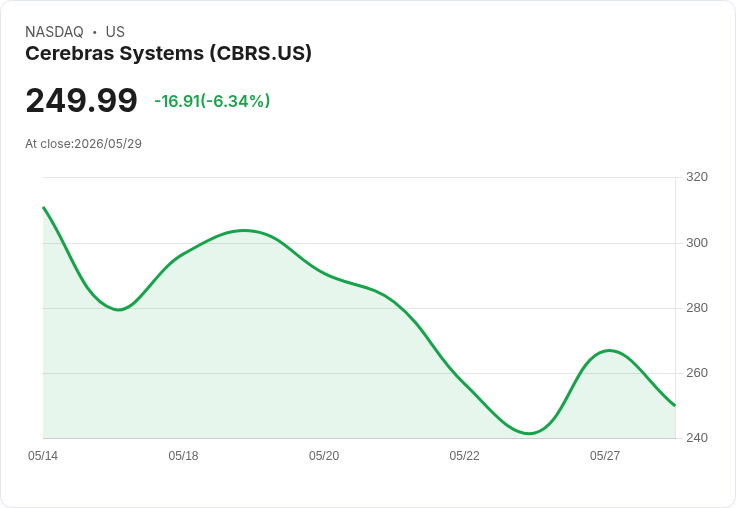This screenshot has height=508, width=736.
Task: Click the 05/14 date label
Action: [x=43, y=456]
